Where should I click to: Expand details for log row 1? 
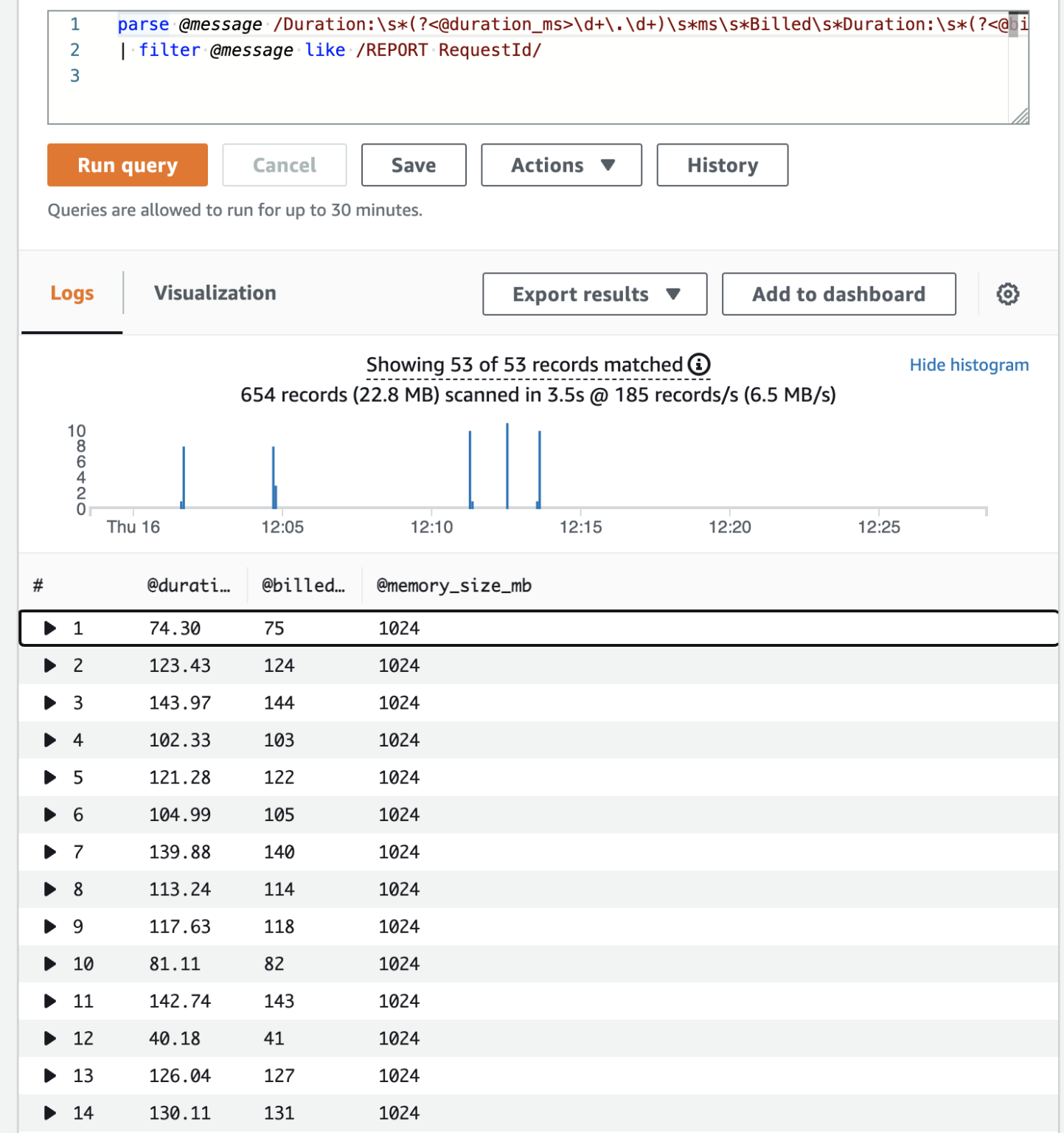click(x=49, y=628)
